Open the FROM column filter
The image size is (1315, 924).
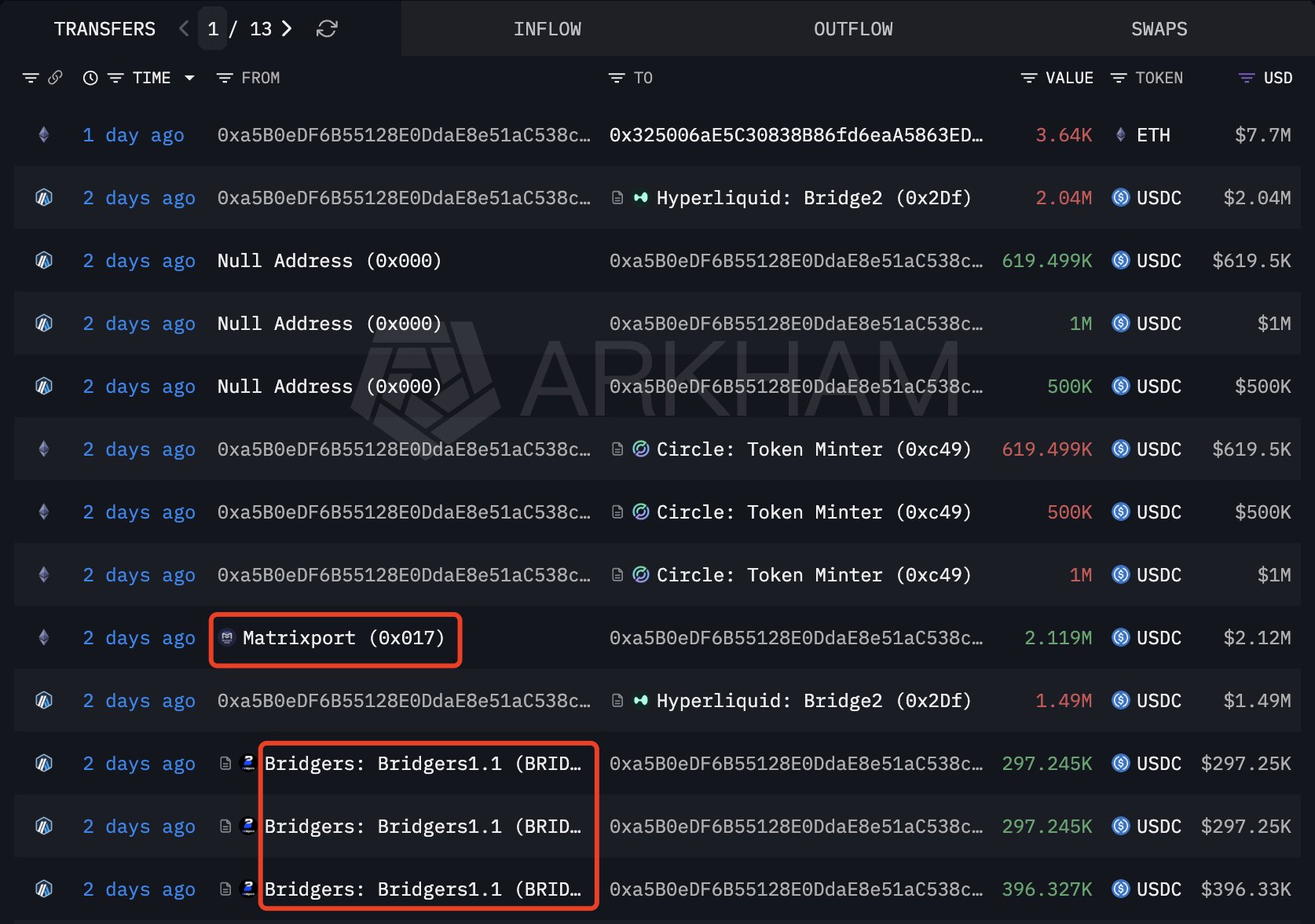[x=225, y=78]
